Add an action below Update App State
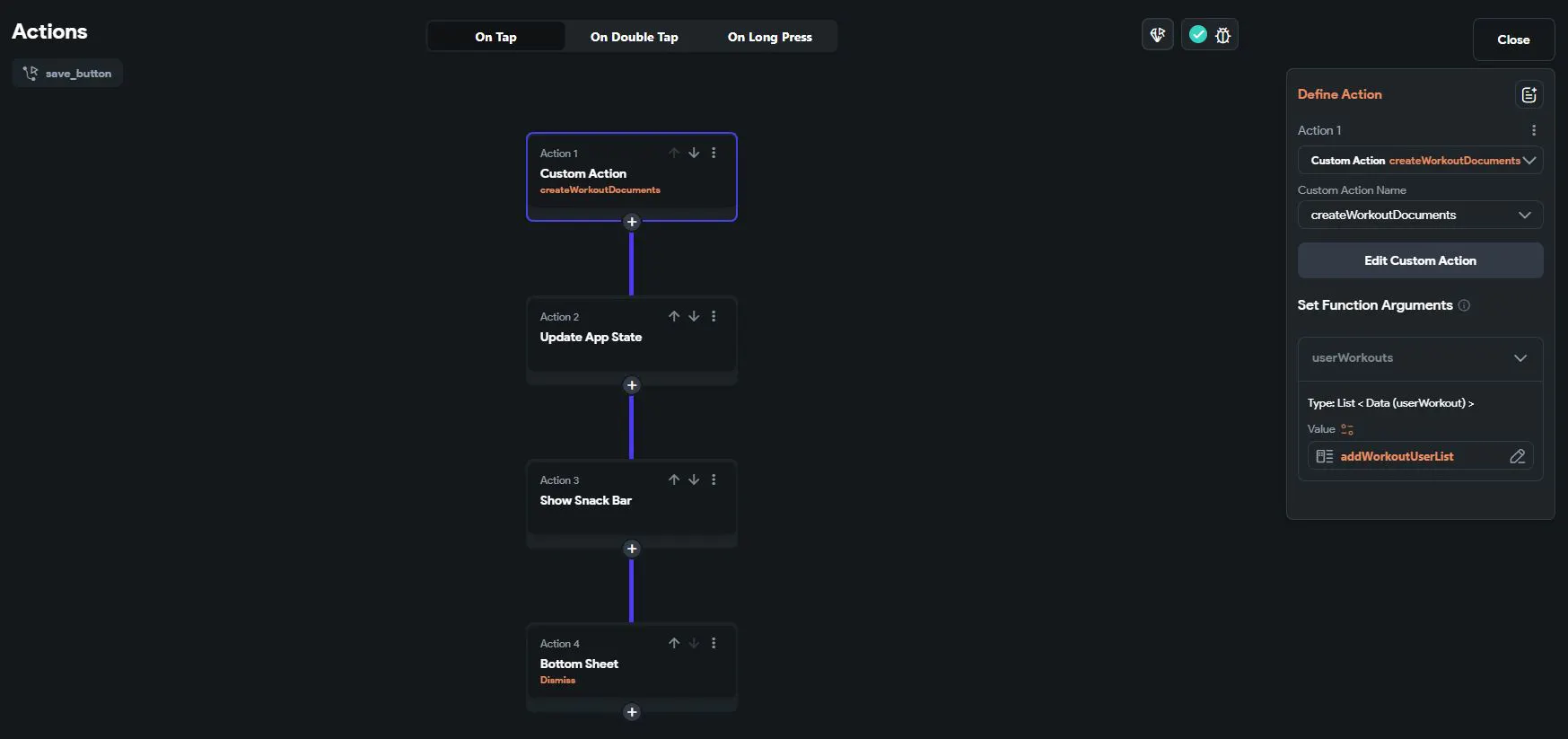Viewport: 1568px width, 739px height. [632, 385]
